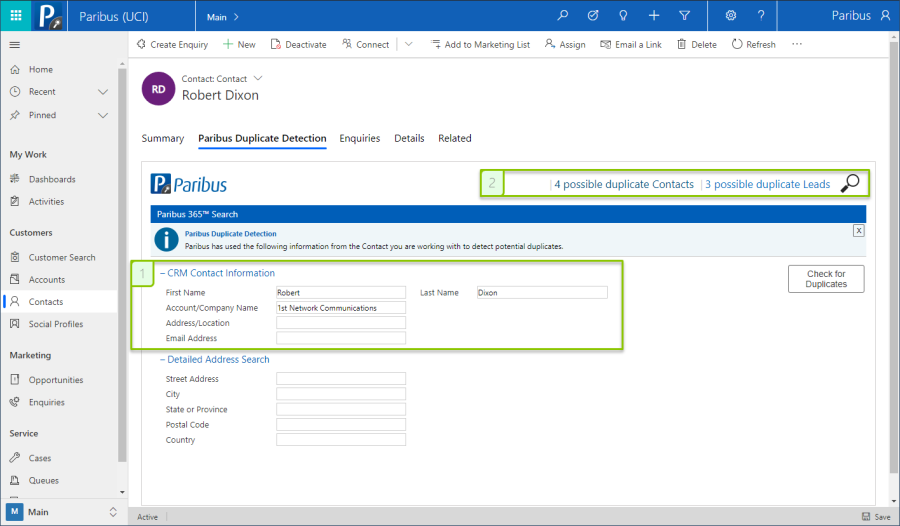Click Add to Marketing List
The width and height of the screenshot is (900, 526).
click(480, 44)
